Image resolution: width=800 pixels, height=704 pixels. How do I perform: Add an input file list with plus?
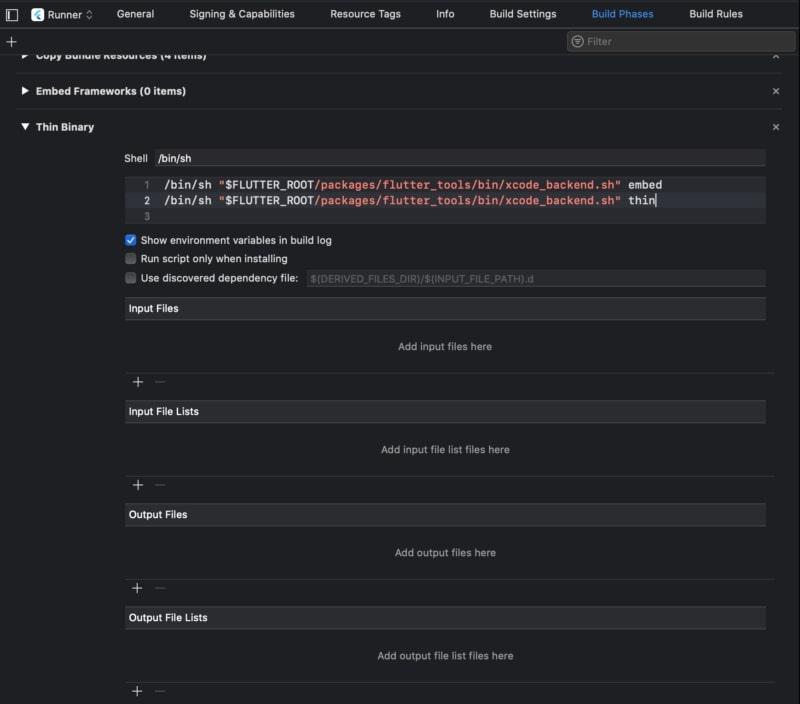click(138, 485)
